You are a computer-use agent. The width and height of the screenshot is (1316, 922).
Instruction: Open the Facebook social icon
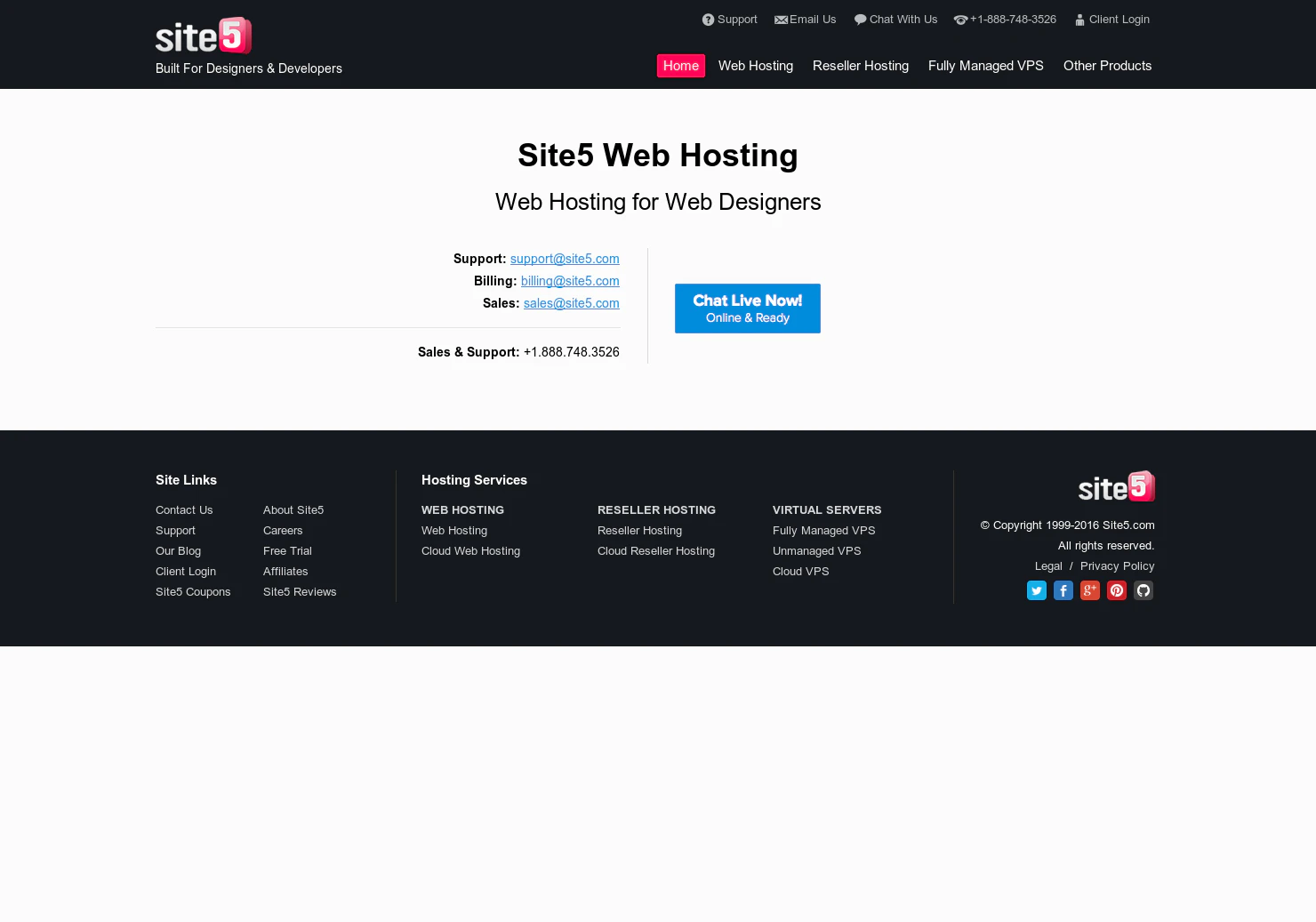1063,590
